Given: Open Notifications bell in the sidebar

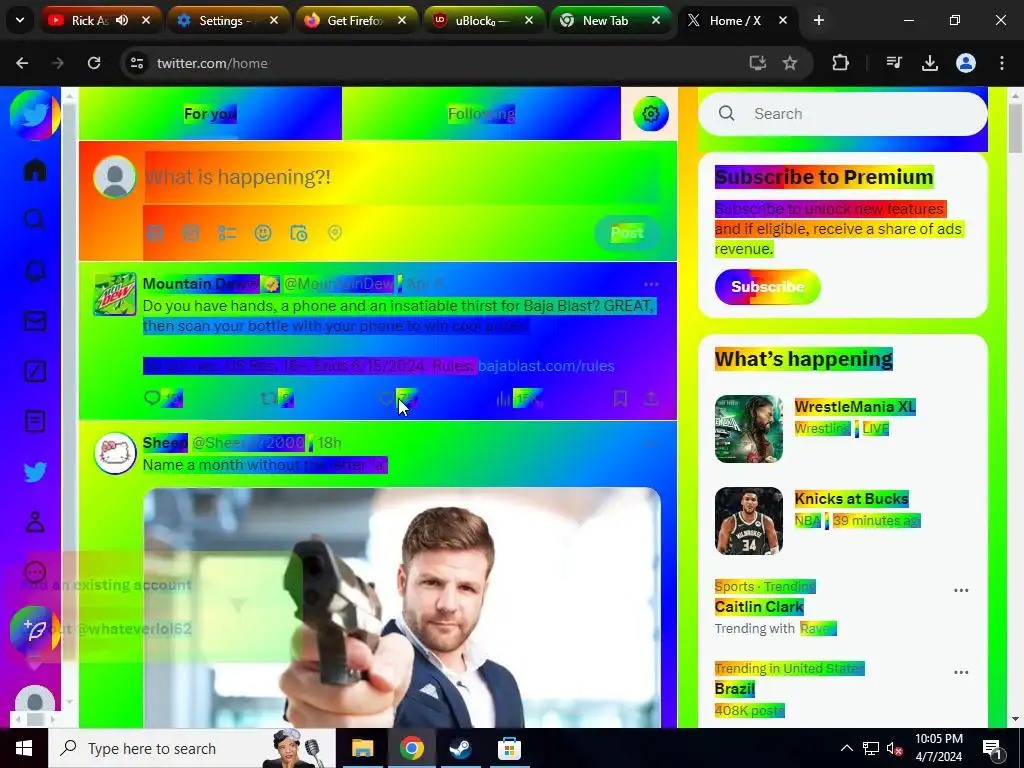Looking at the screenshot, I should [35, 270].
